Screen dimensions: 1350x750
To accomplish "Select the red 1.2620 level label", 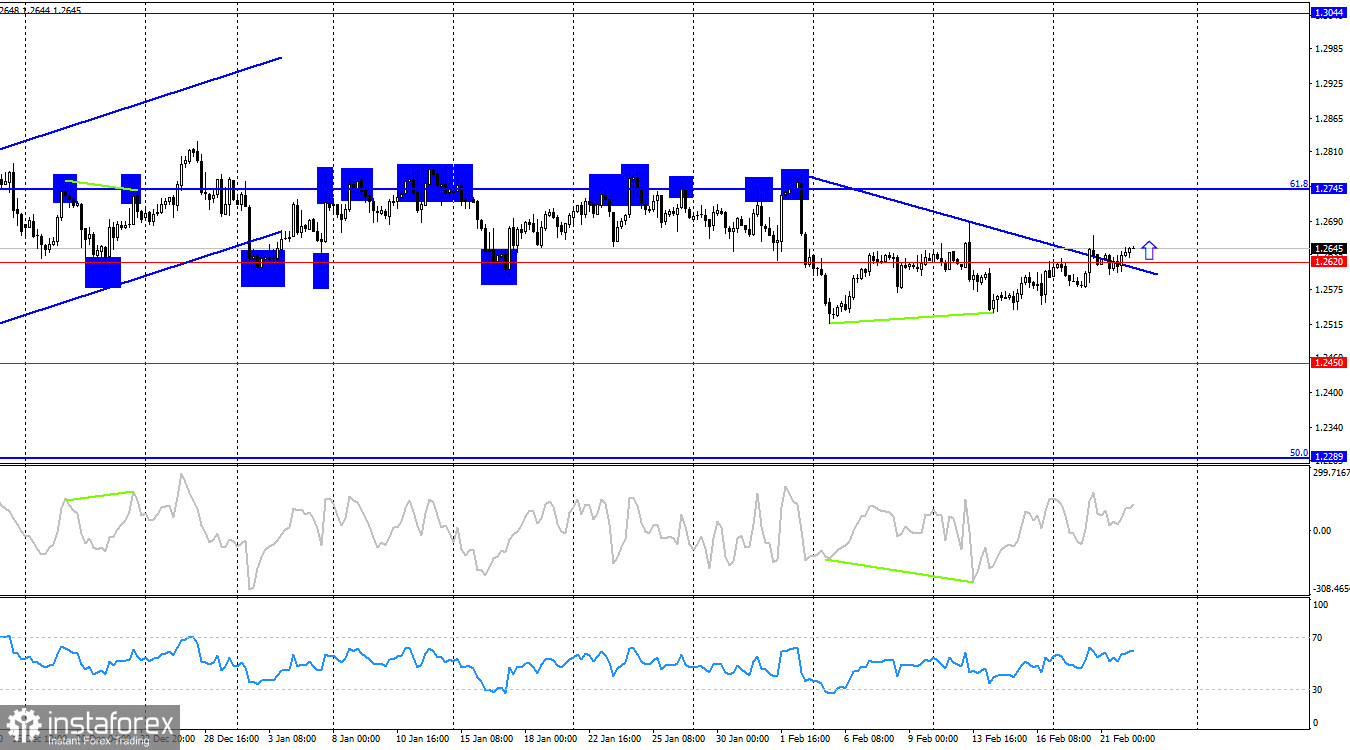I will (1328, 262).
